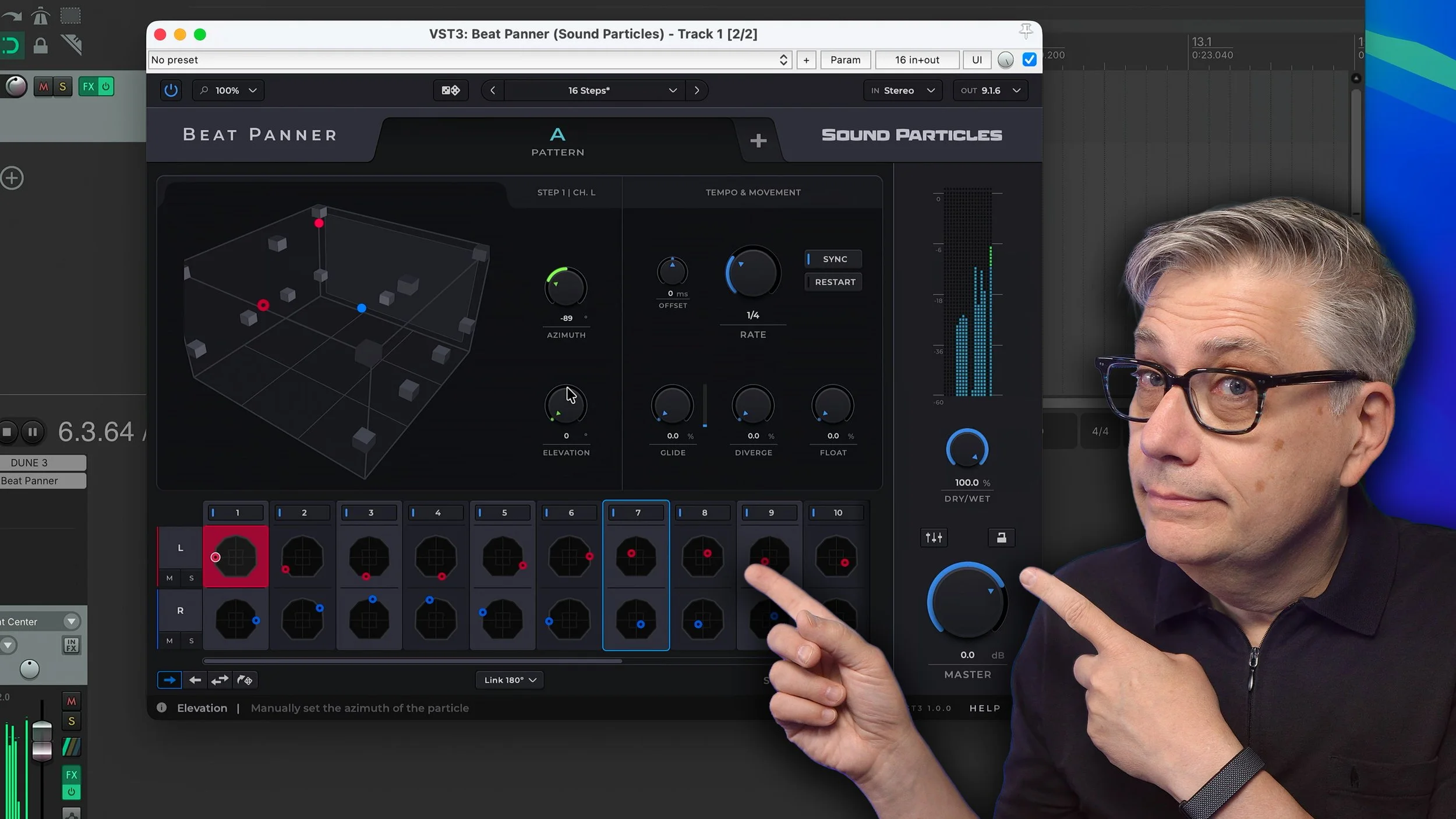Open the IN Stereo dropdown

click(903, 90)
